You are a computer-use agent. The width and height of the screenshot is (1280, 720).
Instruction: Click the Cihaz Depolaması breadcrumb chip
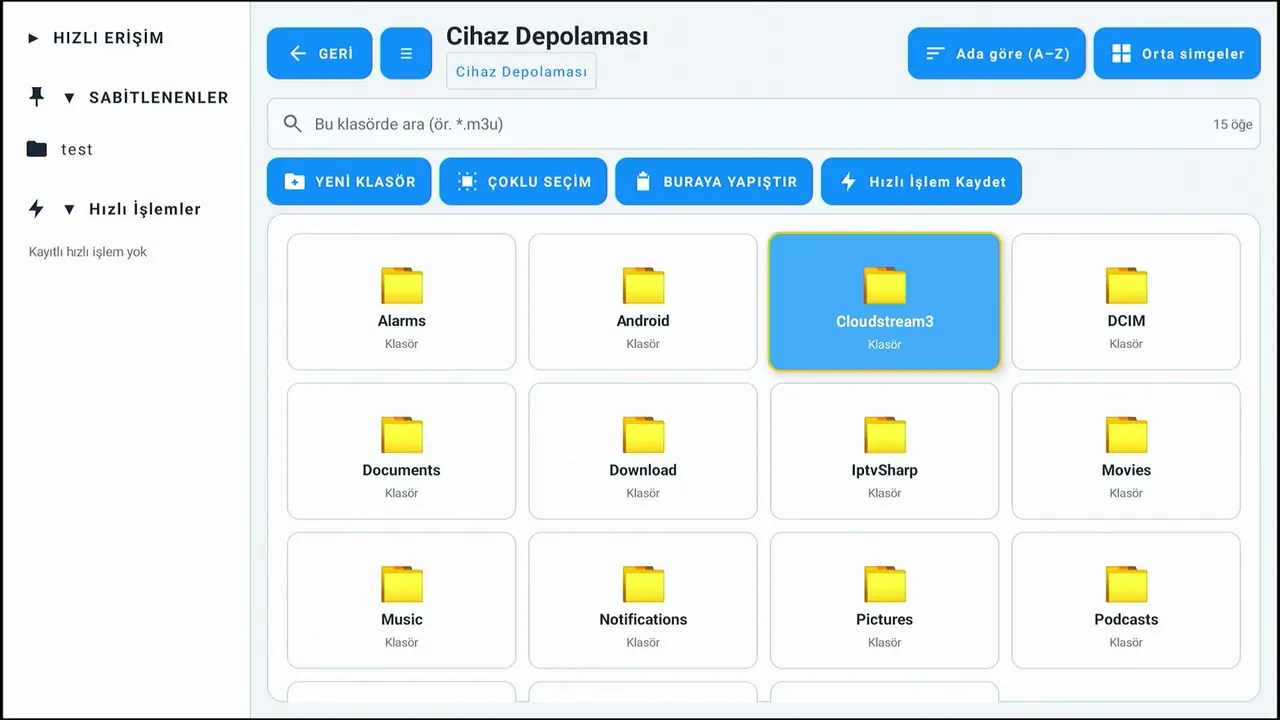pos(521,72)
